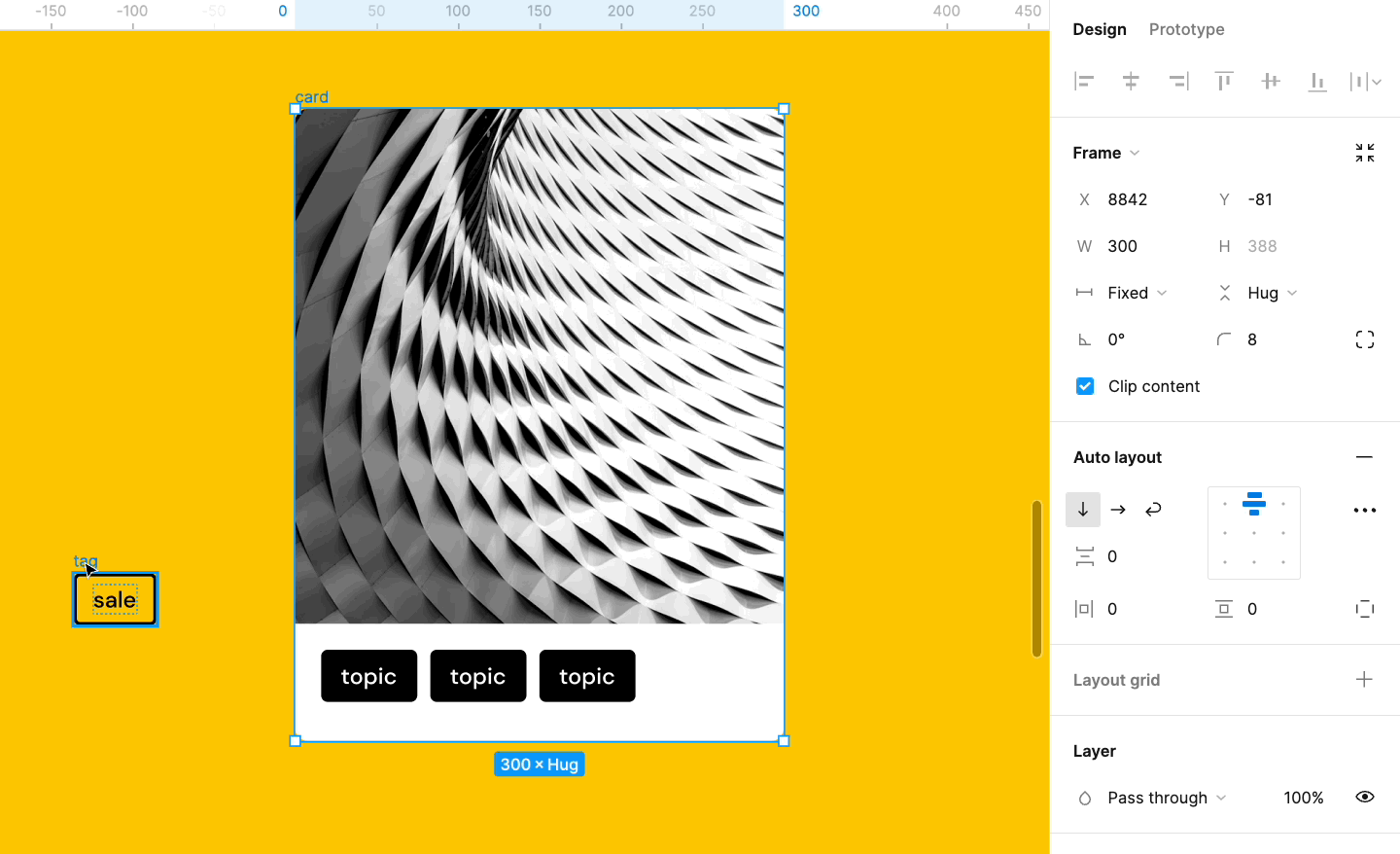1400x854 pixels.
Task: Set auto layout direction to vertical
Action: [x=1083, y=509]
